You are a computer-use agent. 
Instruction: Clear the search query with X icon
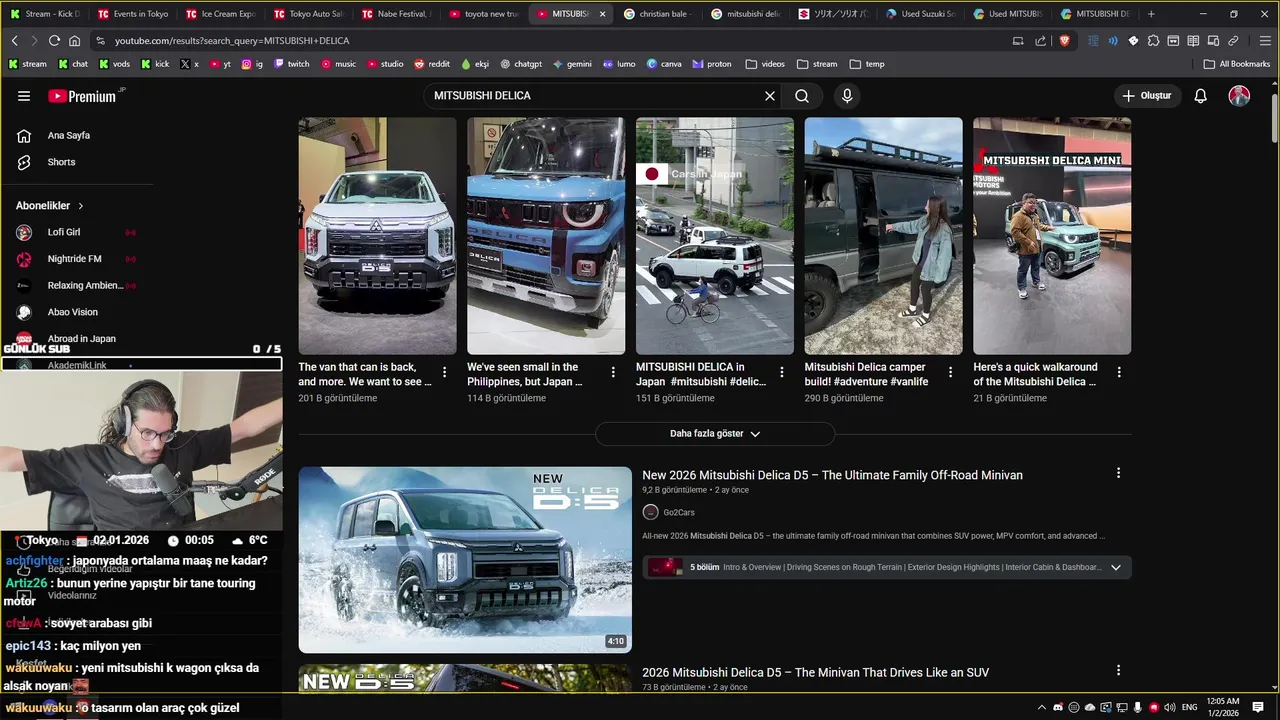pyautogui.click(x=770, y=96)
